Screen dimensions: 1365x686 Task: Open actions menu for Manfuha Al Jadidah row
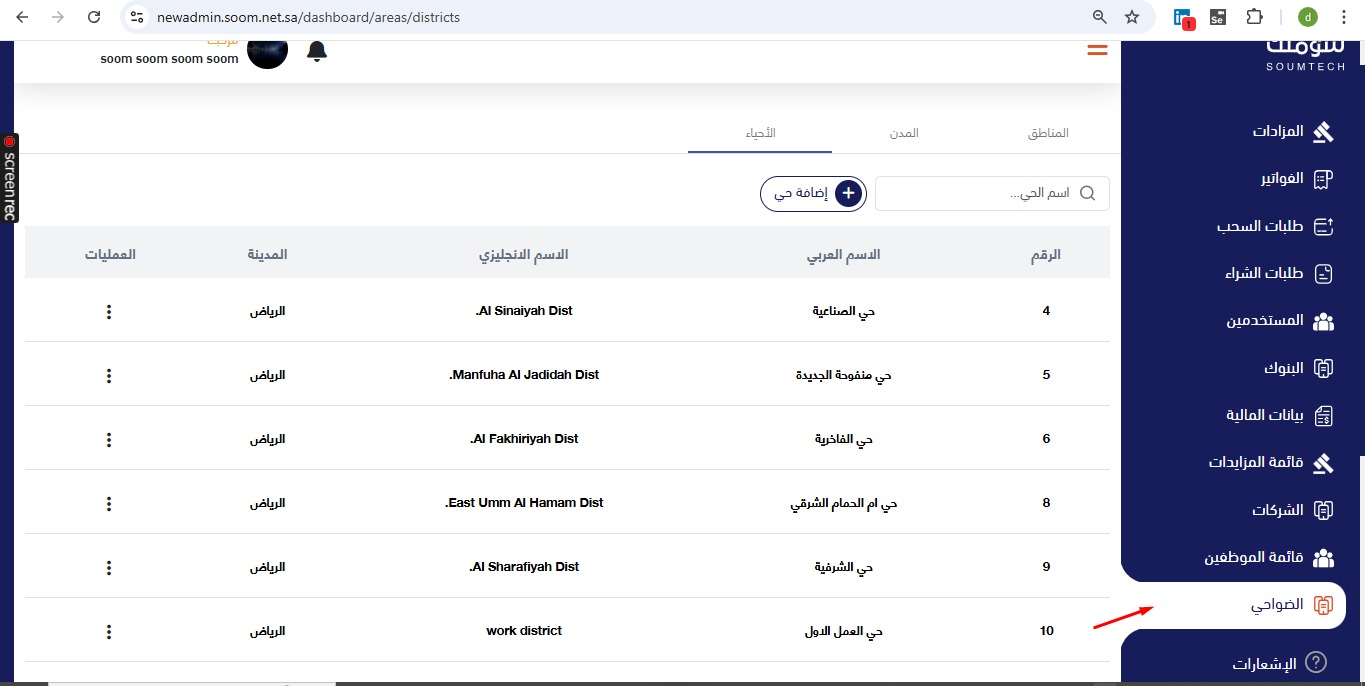click(109, 376)
